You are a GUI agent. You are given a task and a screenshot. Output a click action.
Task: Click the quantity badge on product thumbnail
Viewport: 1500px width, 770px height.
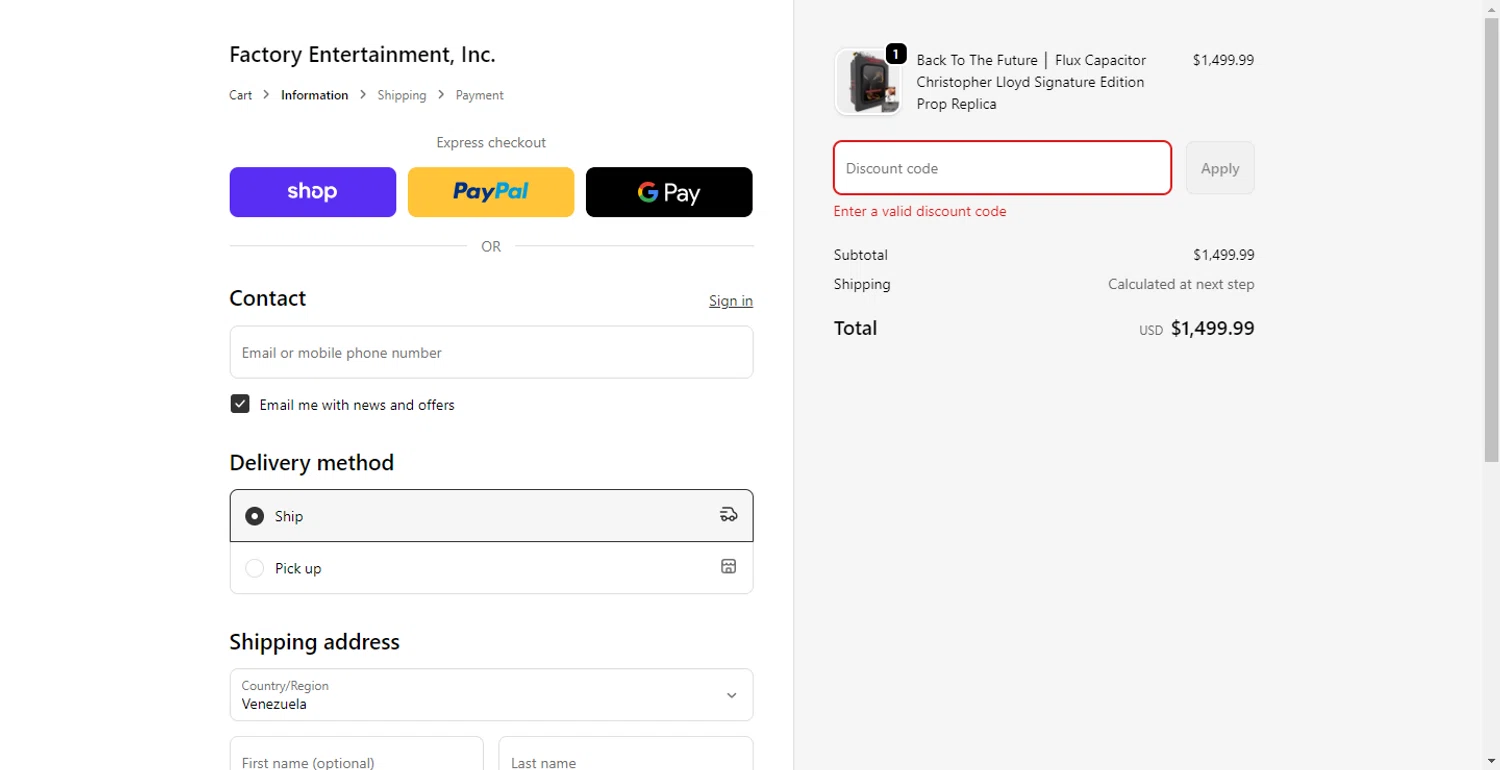[896, 53]
